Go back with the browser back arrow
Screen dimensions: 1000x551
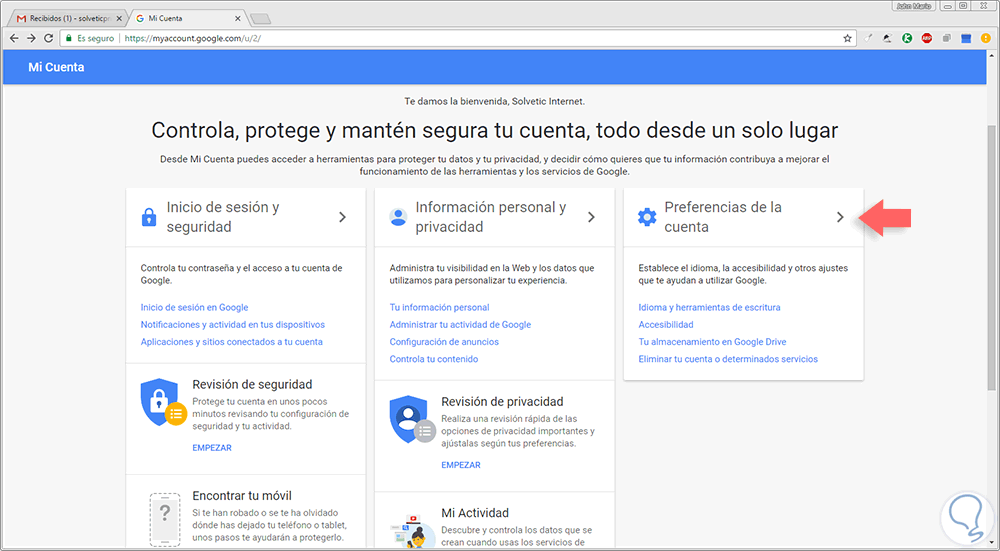click(x=14, y=38)
